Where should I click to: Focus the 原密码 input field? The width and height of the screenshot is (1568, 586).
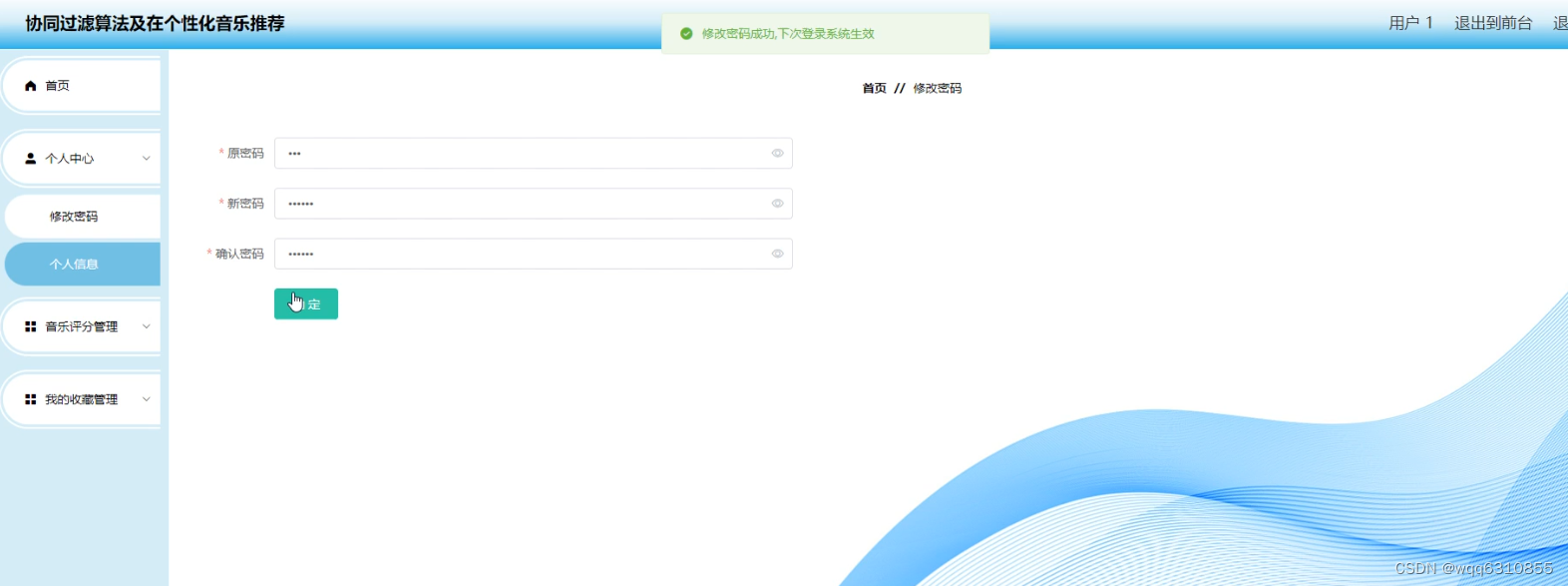pos(534,154)
